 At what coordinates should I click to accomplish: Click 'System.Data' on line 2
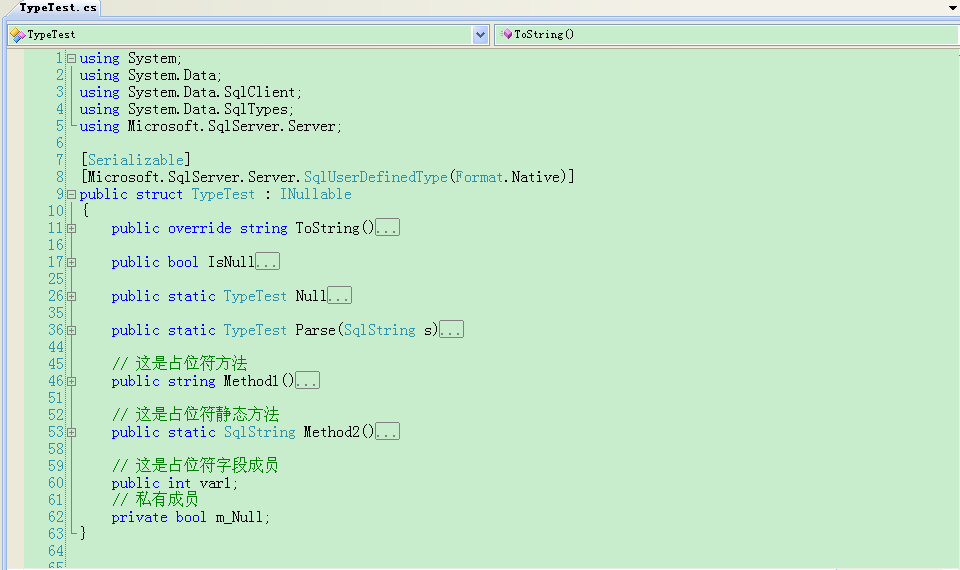(x=172, y=75)
